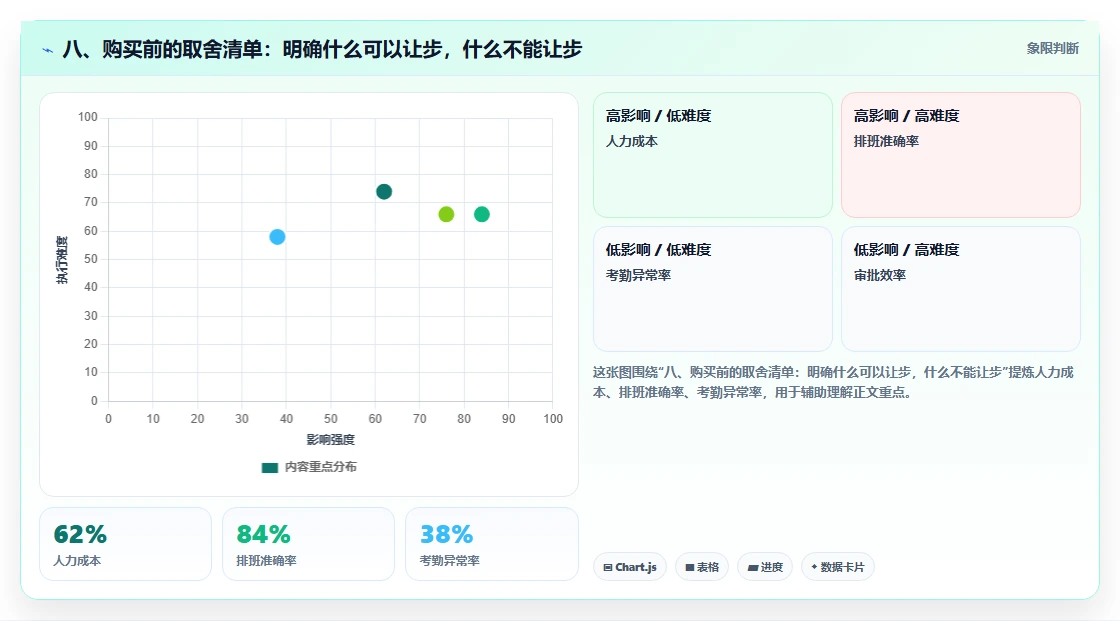The height and width of the screenshot is (621, 1120).
Task: Click the y-axis tick label 100
Action: coord(88,117)
